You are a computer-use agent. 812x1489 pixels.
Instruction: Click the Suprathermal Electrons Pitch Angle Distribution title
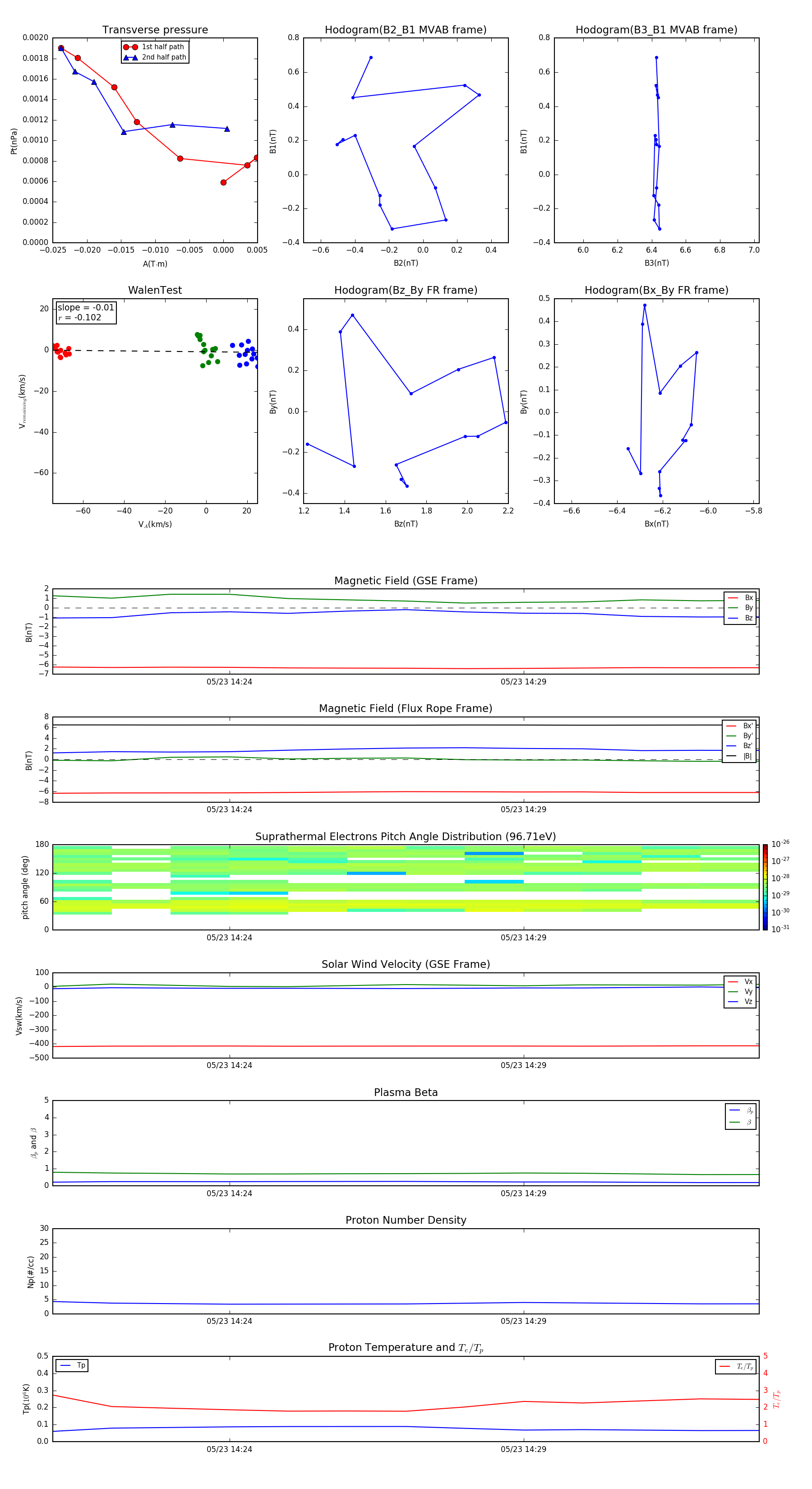[406, 837]
